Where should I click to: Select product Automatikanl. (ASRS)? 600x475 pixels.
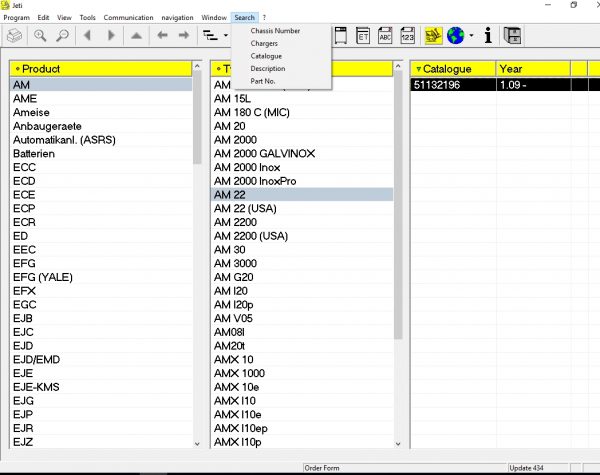click(101, 140)
